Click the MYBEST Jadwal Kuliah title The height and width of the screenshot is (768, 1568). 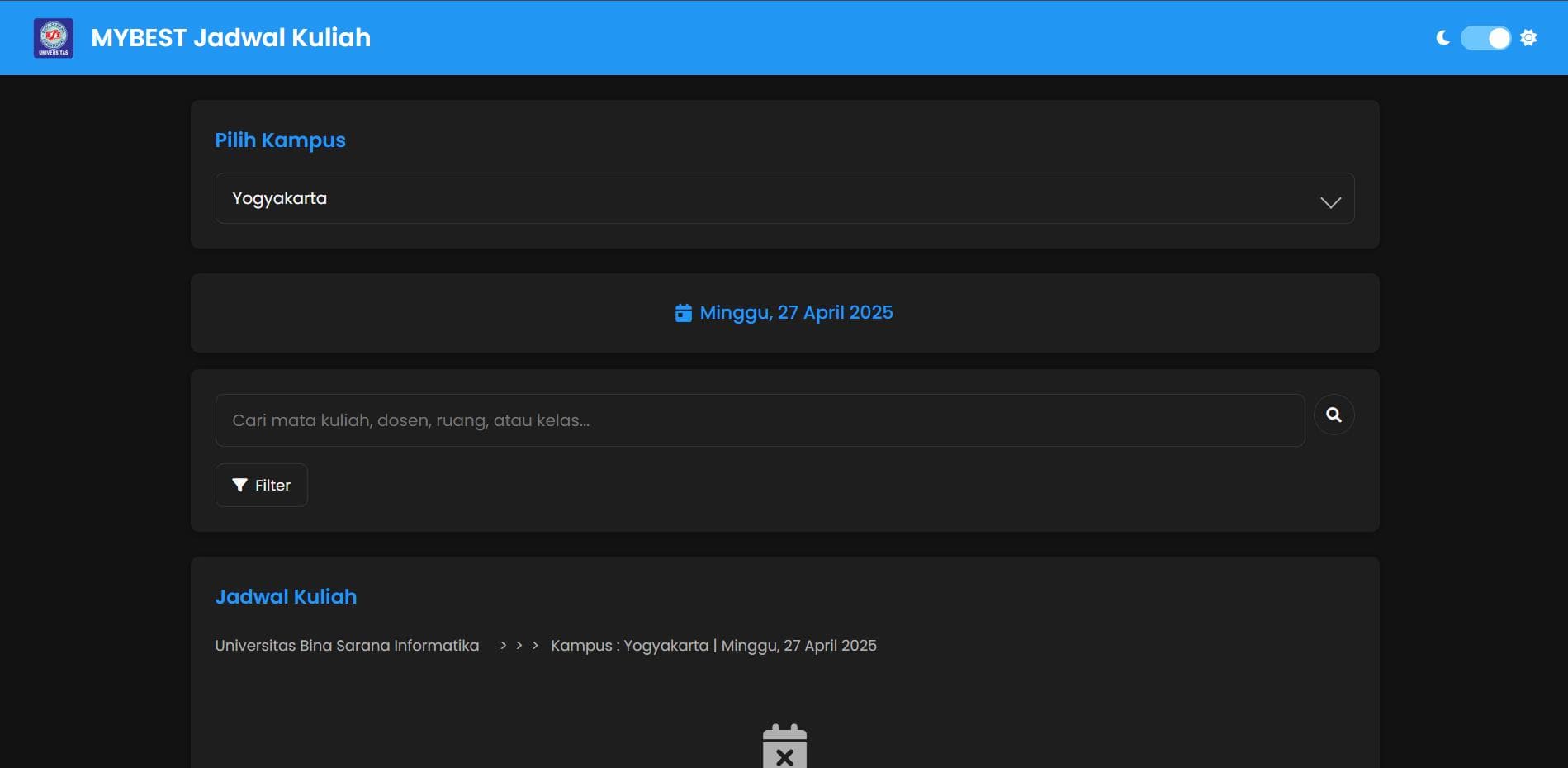231,37
